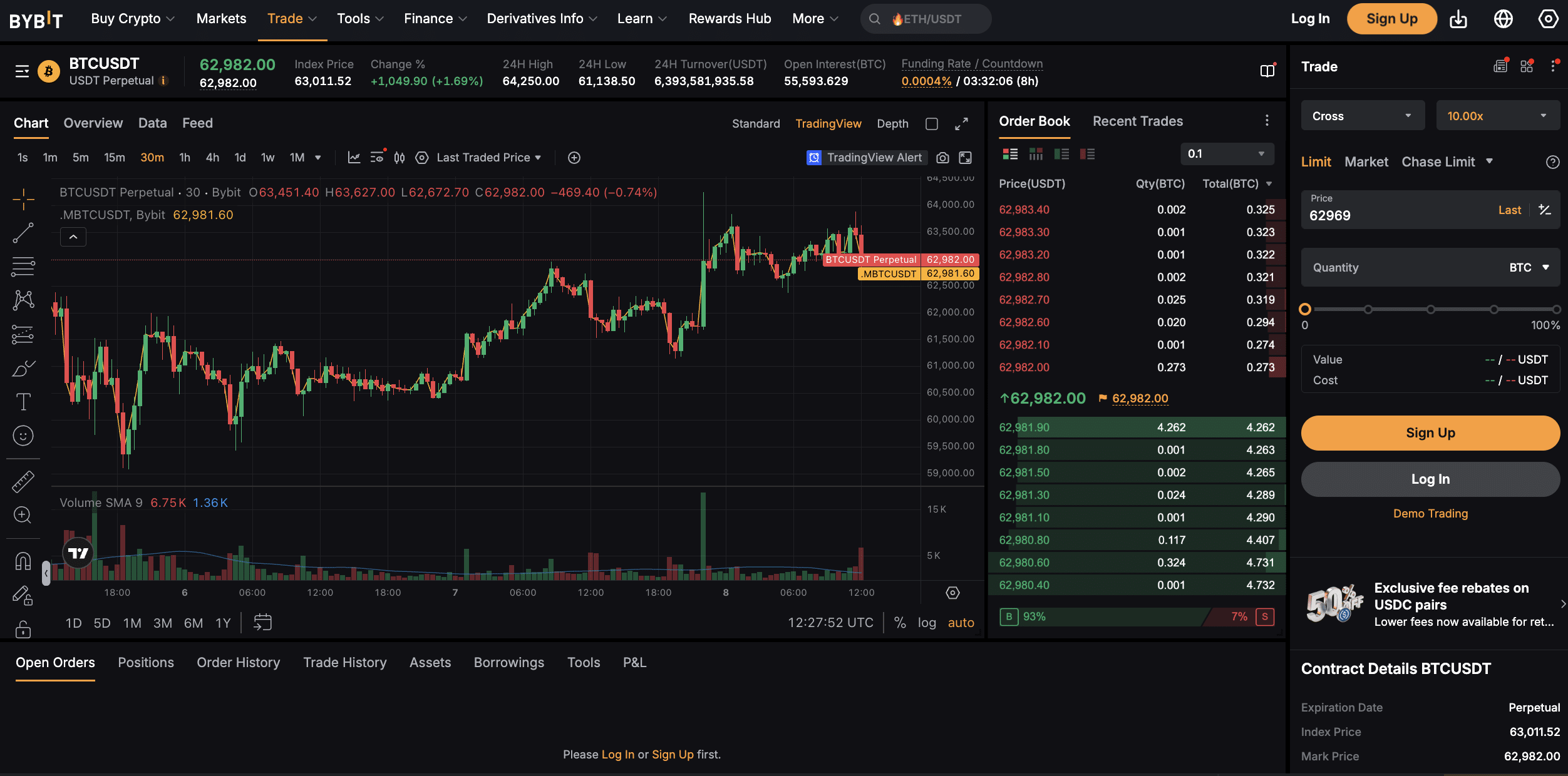Open the calculator icon in Trade panel
Screen dimensions: 1568x776
tap(1501, 66)
